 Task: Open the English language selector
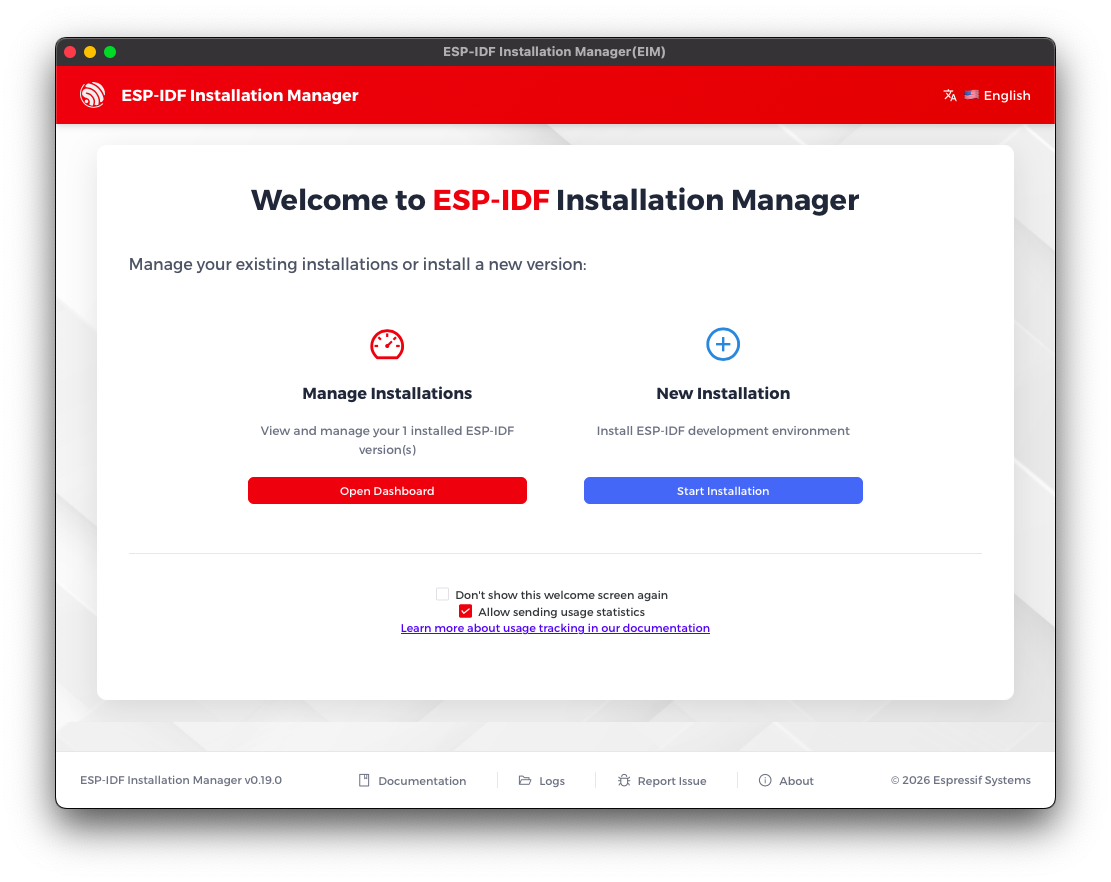987,95
